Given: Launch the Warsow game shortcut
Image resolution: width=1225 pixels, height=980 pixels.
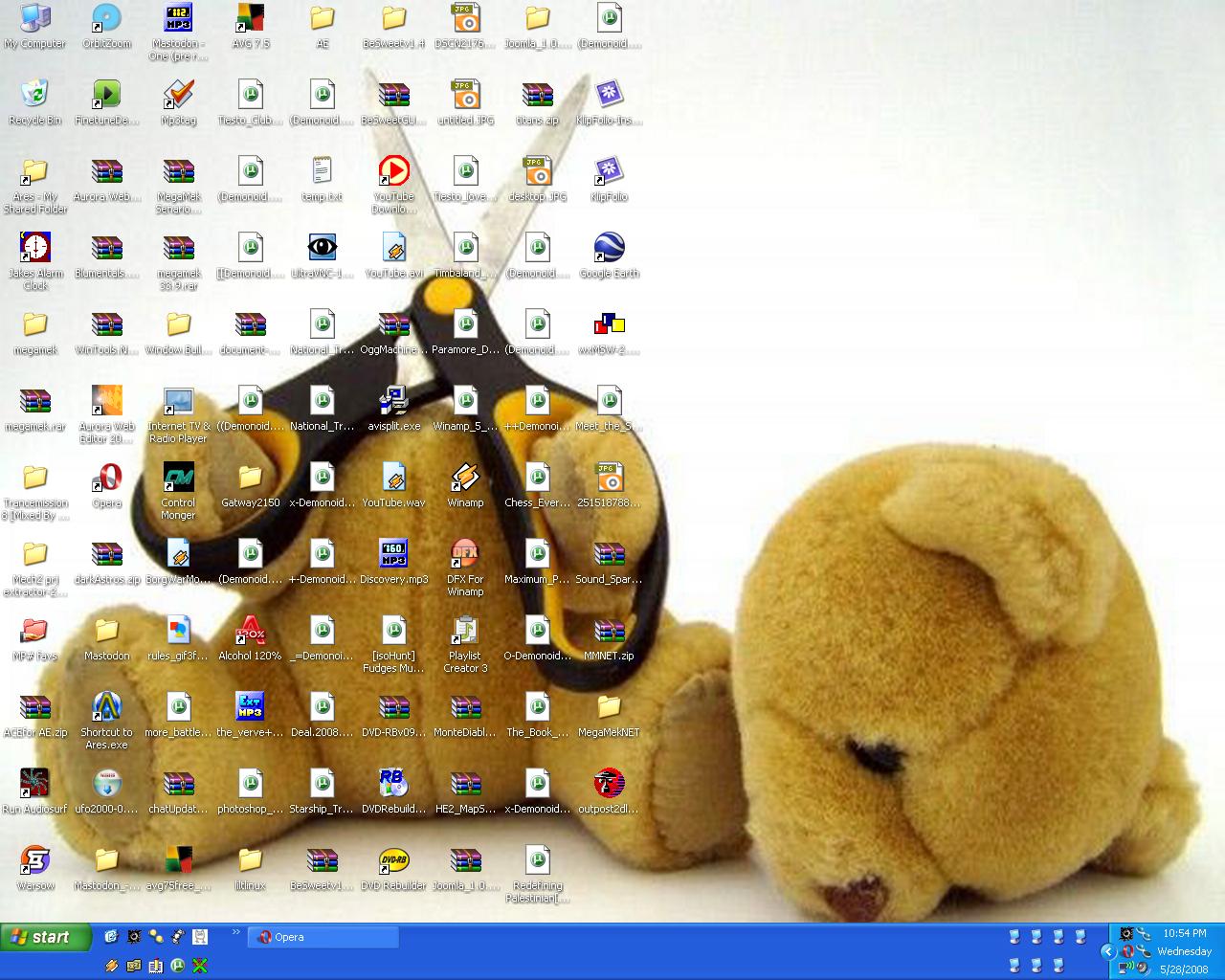Looking at the screenshot, I should pos(35,861).
